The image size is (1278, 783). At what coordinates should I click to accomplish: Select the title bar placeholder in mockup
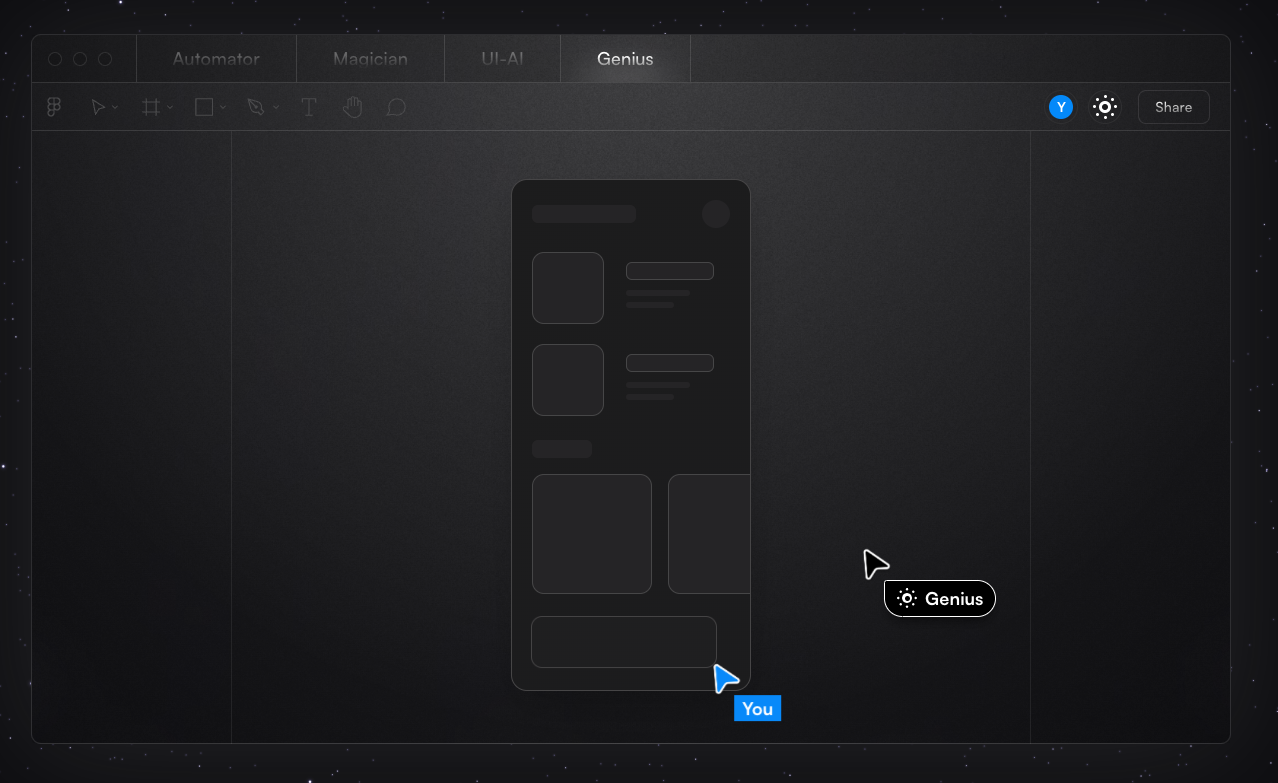coord(584,214)
